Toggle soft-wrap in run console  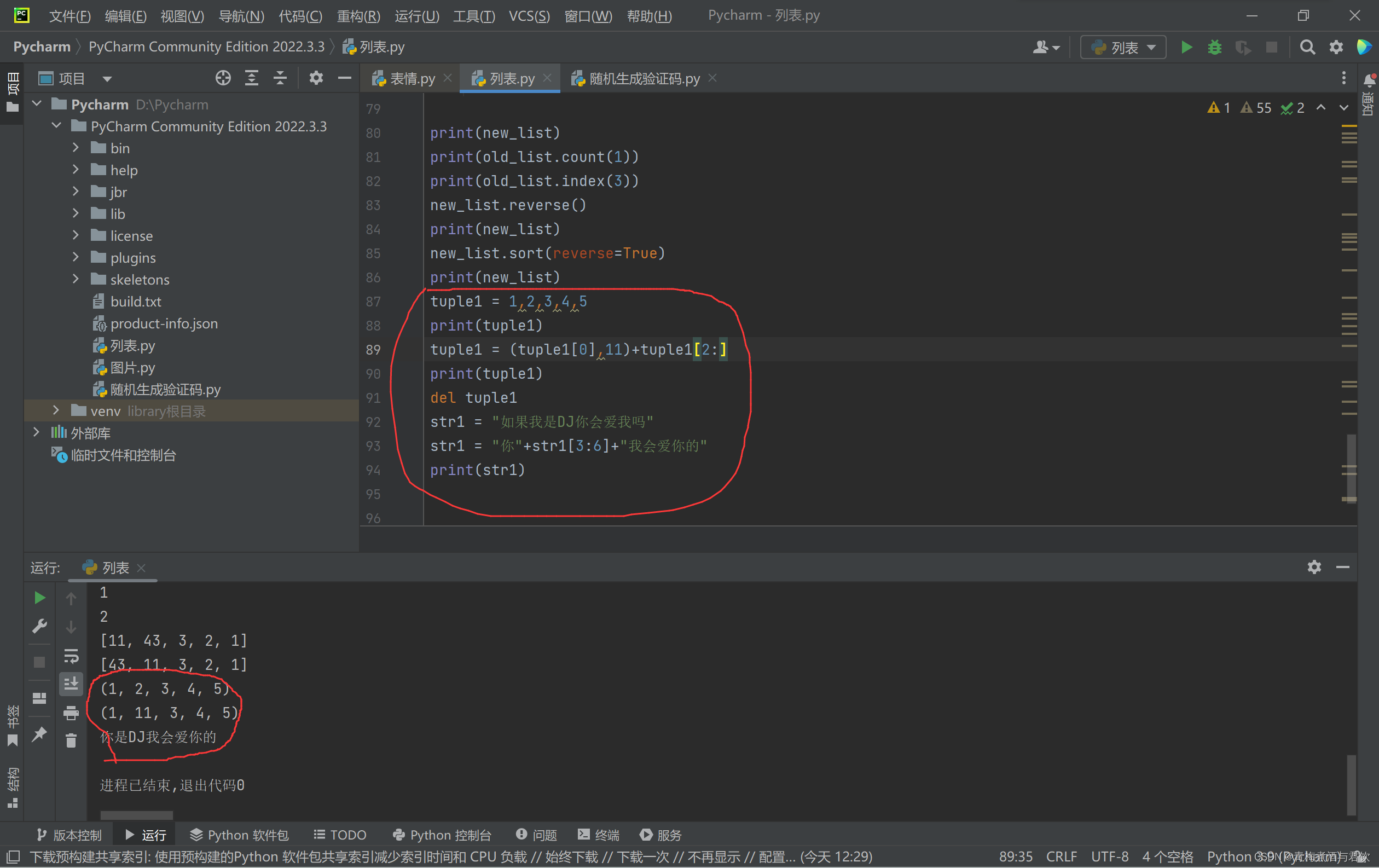pos(71,656)
